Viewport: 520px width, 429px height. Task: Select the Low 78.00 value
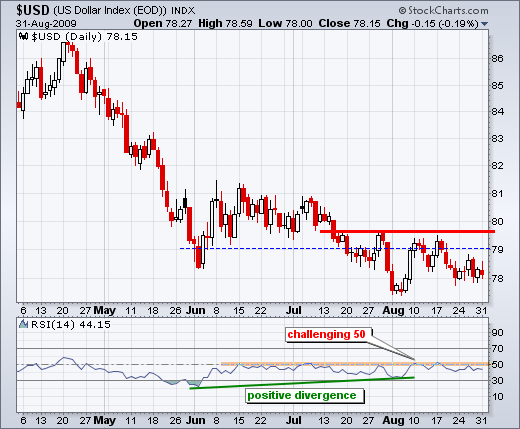click(285, 24)
